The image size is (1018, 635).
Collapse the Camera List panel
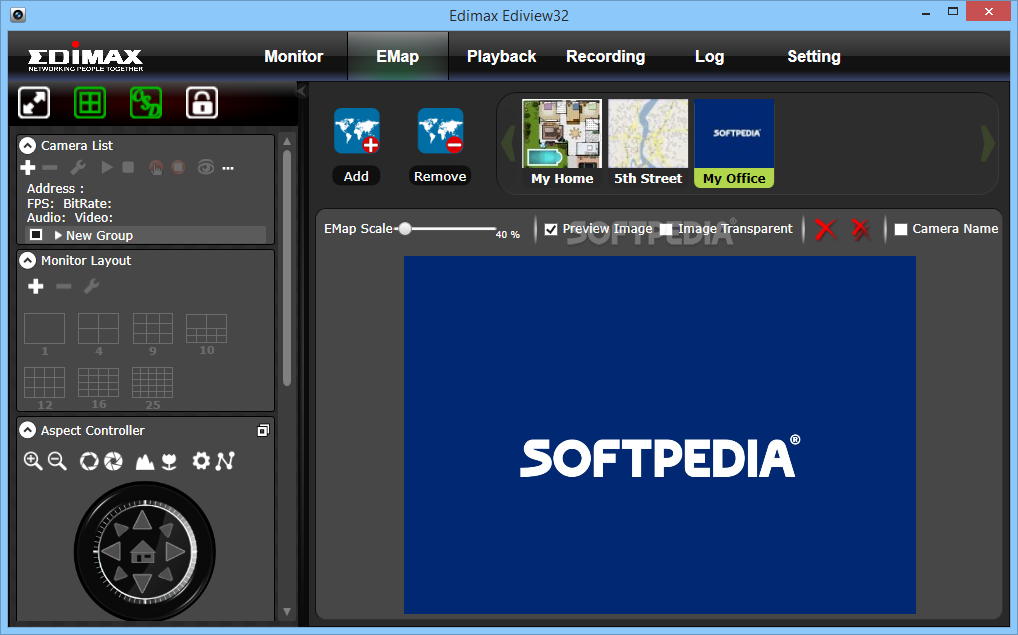(27, 145)
